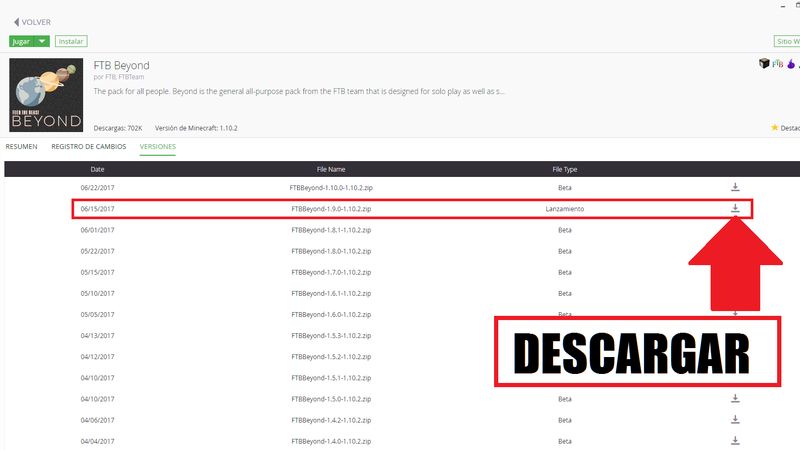Download the 04/04/2017 FTBBeyond-1.4.0 file
This screenshot has width=800, height=450.
click(735, 440)
